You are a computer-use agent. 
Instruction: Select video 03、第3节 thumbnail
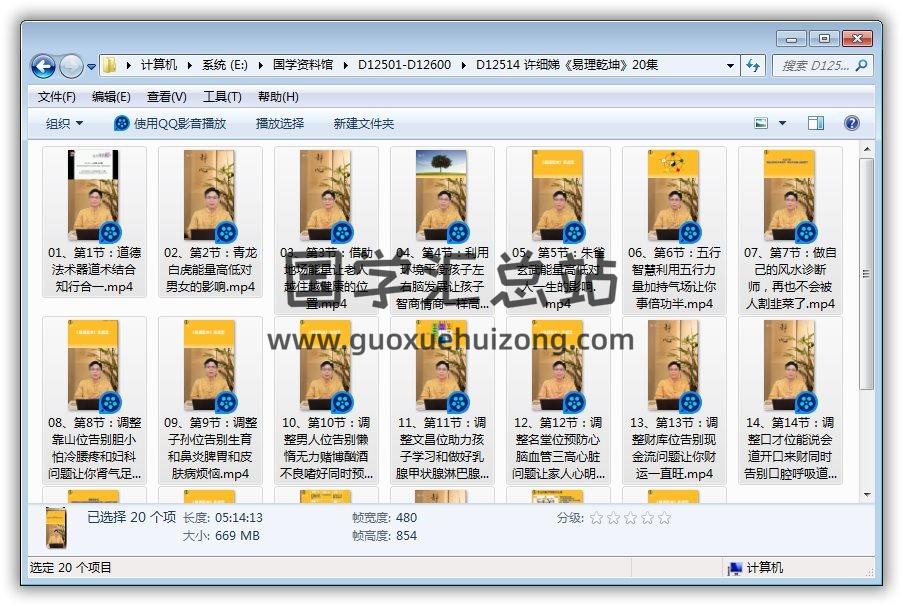tap(326, 195)
